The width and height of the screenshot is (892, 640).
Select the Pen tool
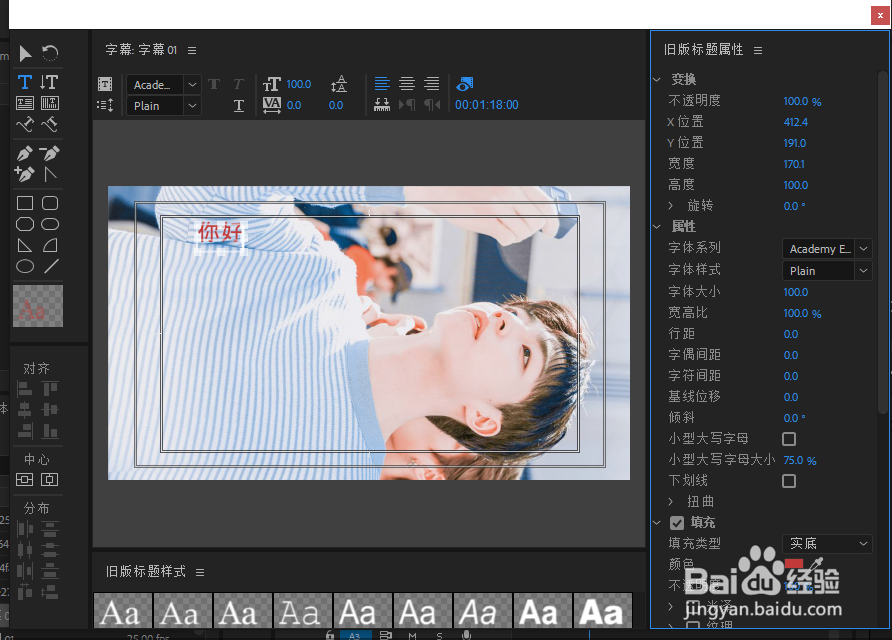[x=25, y=153]
